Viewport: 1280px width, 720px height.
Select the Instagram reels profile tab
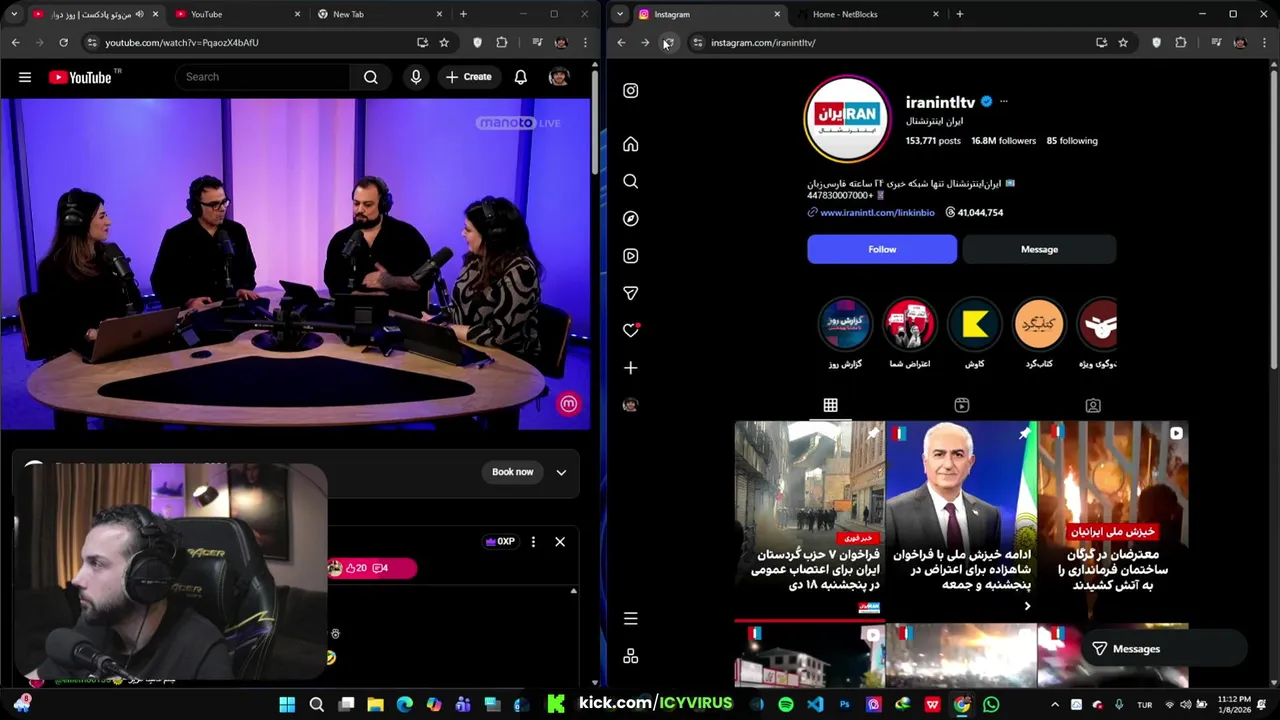tap(962, 405)
